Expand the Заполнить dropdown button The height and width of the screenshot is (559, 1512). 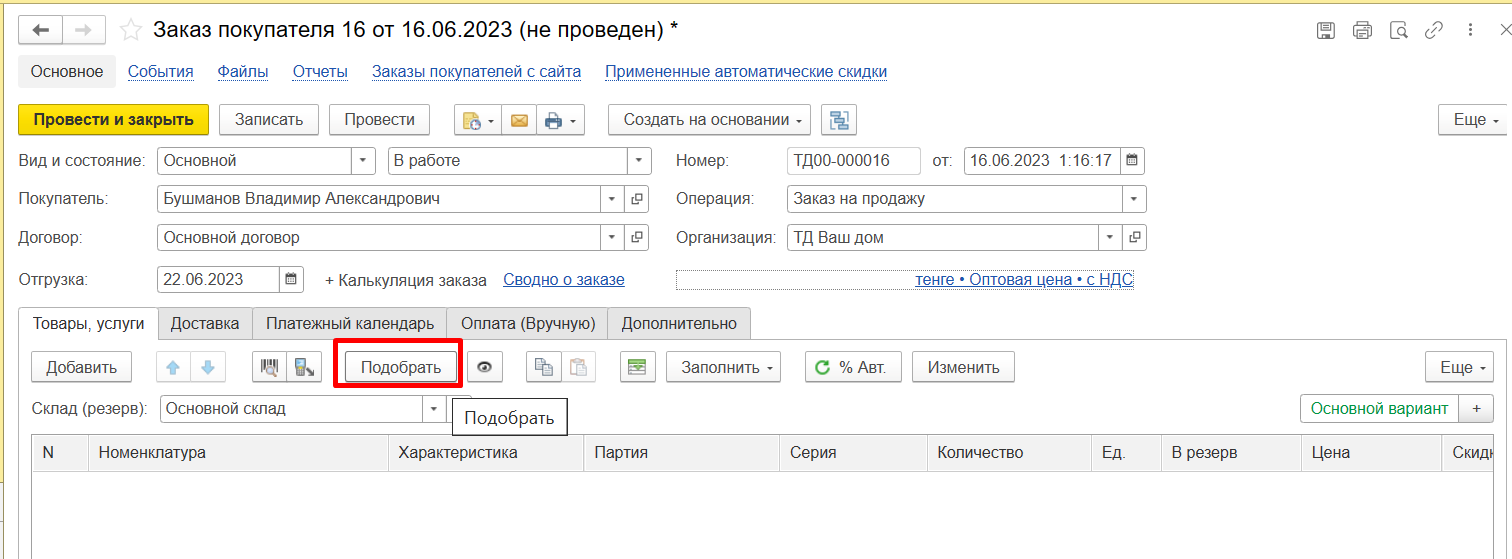coord(722,367)
